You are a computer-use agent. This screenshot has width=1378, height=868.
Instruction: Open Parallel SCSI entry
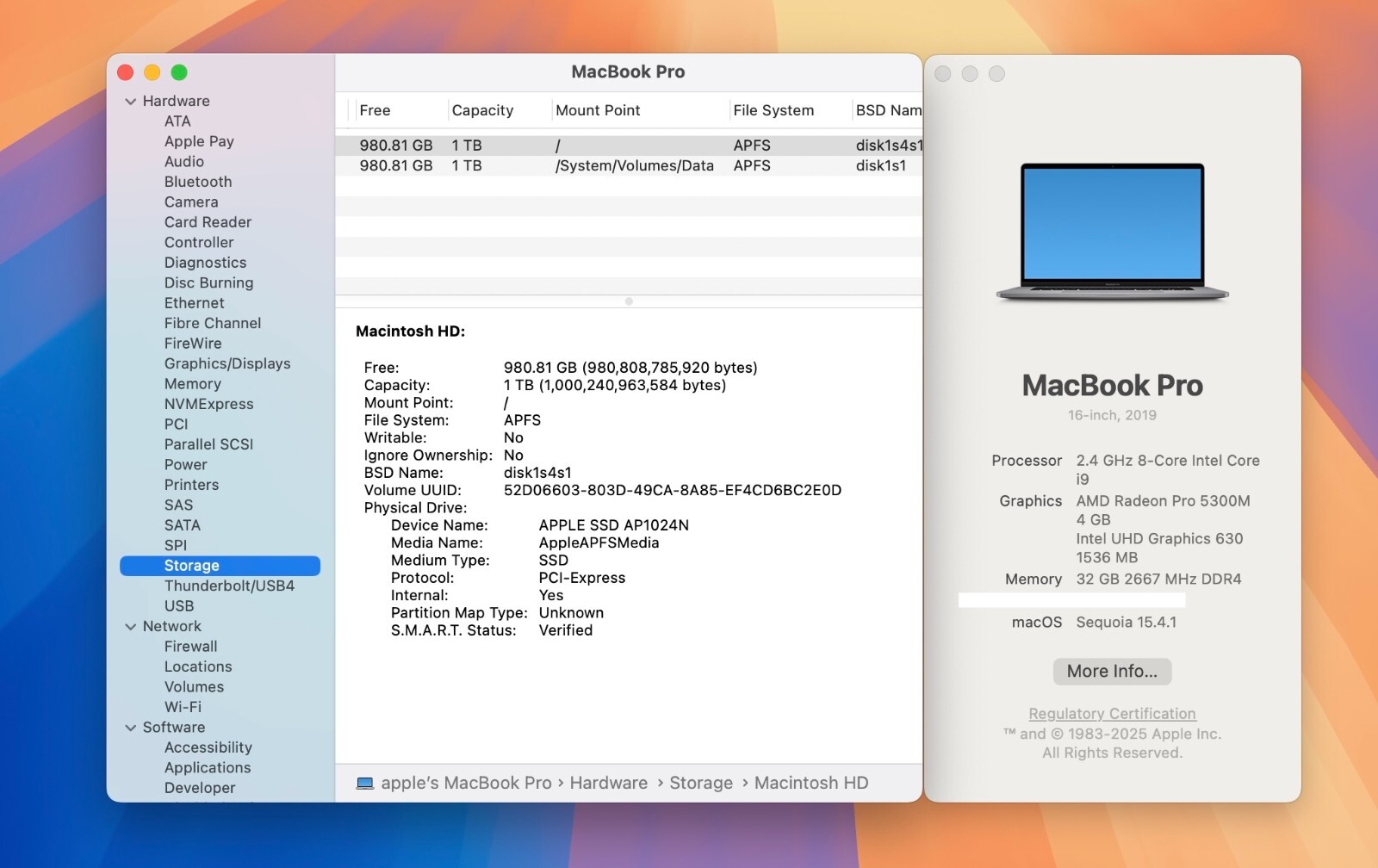point(208,444)
